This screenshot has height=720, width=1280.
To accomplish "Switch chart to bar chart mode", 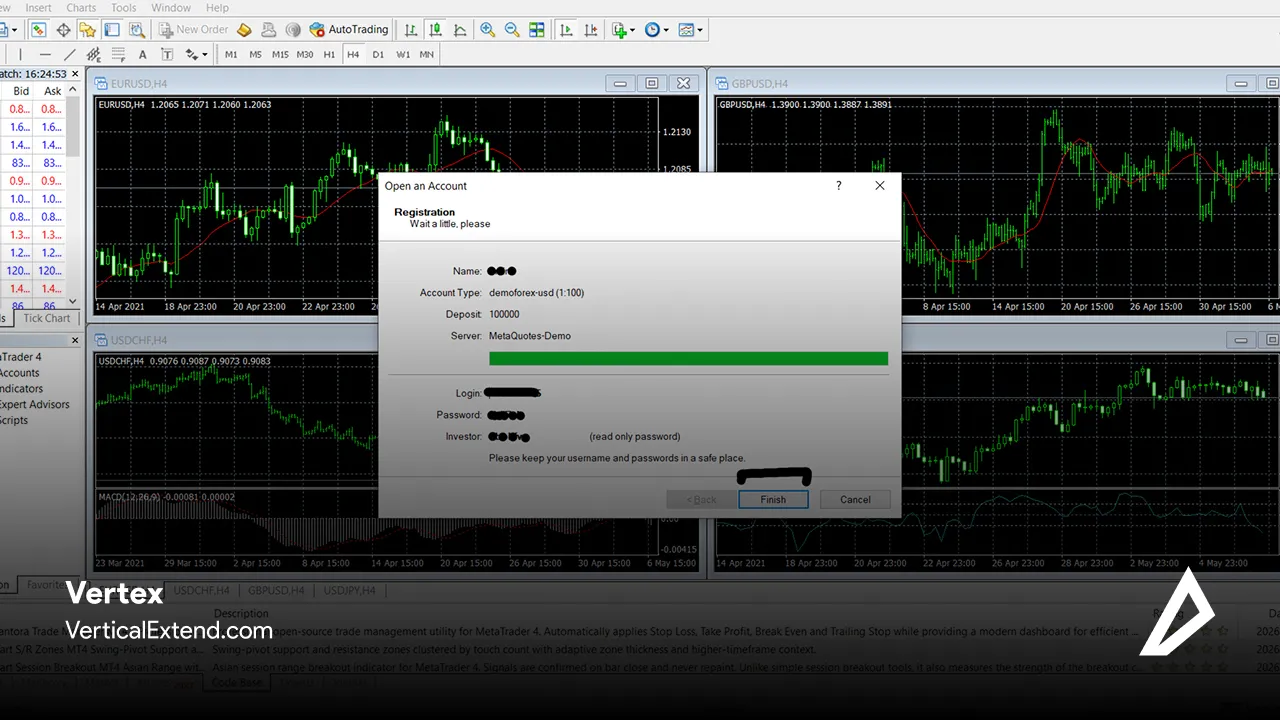I will (413, 30).
